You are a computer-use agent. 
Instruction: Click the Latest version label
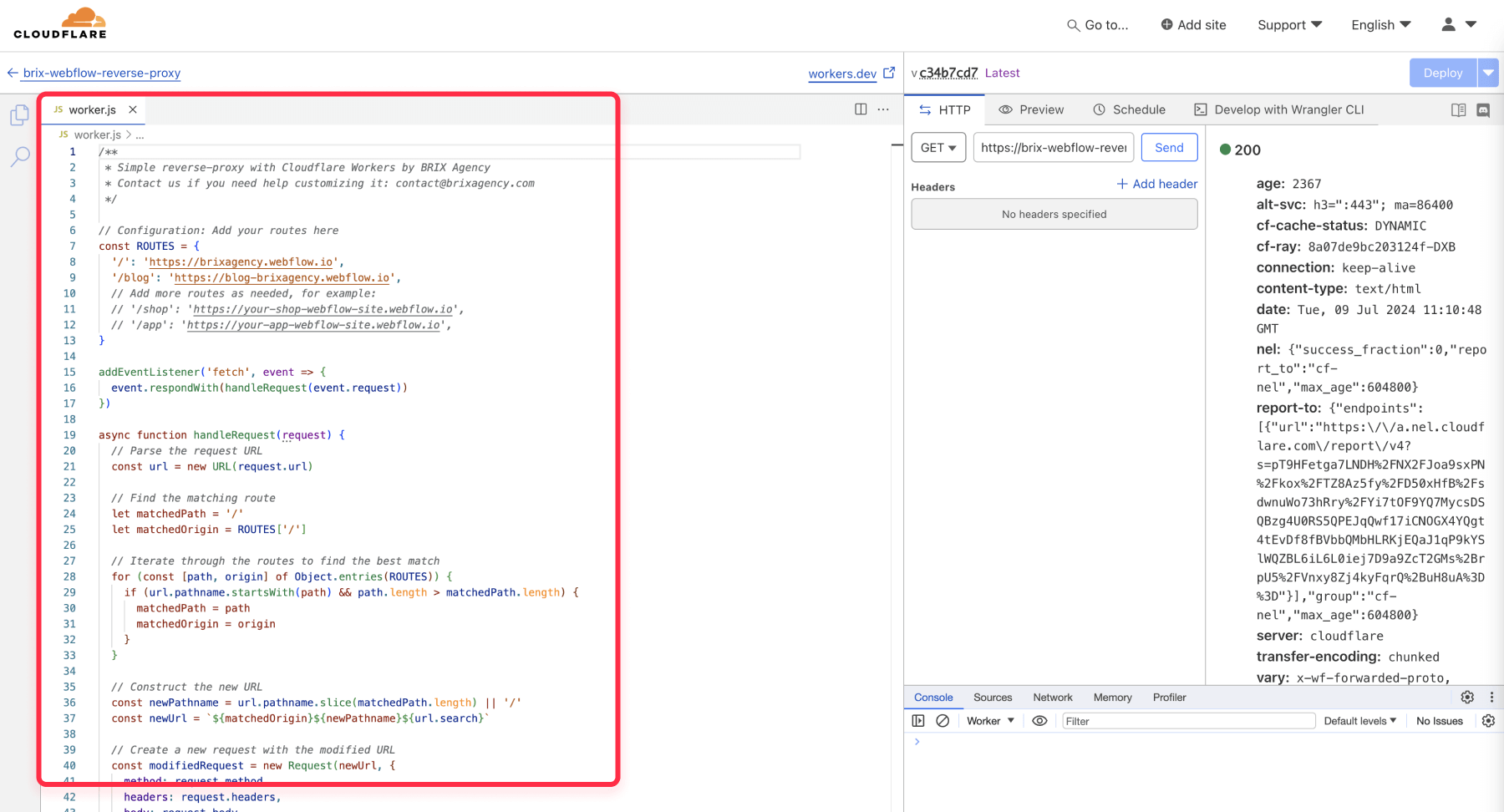pos(1002,73)
